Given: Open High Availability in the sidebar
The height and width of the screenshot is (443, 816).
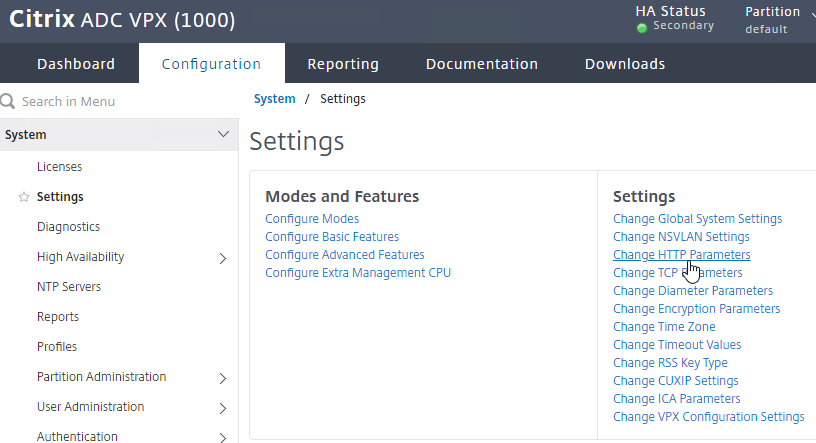Looking at the screenshot, I should pos(80,257).
